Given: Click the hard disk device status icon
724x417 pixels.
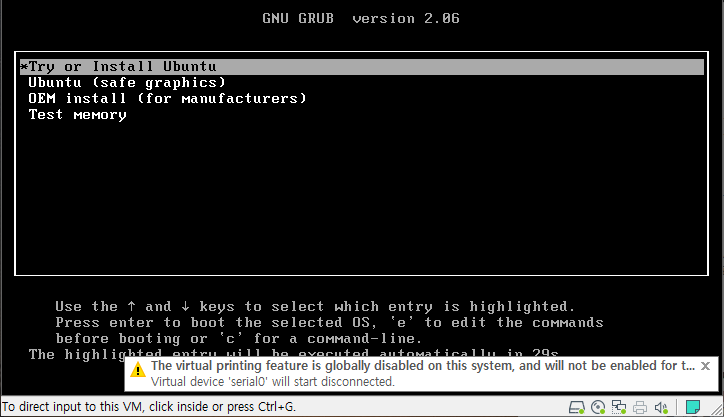Looking at the screenshot, I should pos(576,407).
